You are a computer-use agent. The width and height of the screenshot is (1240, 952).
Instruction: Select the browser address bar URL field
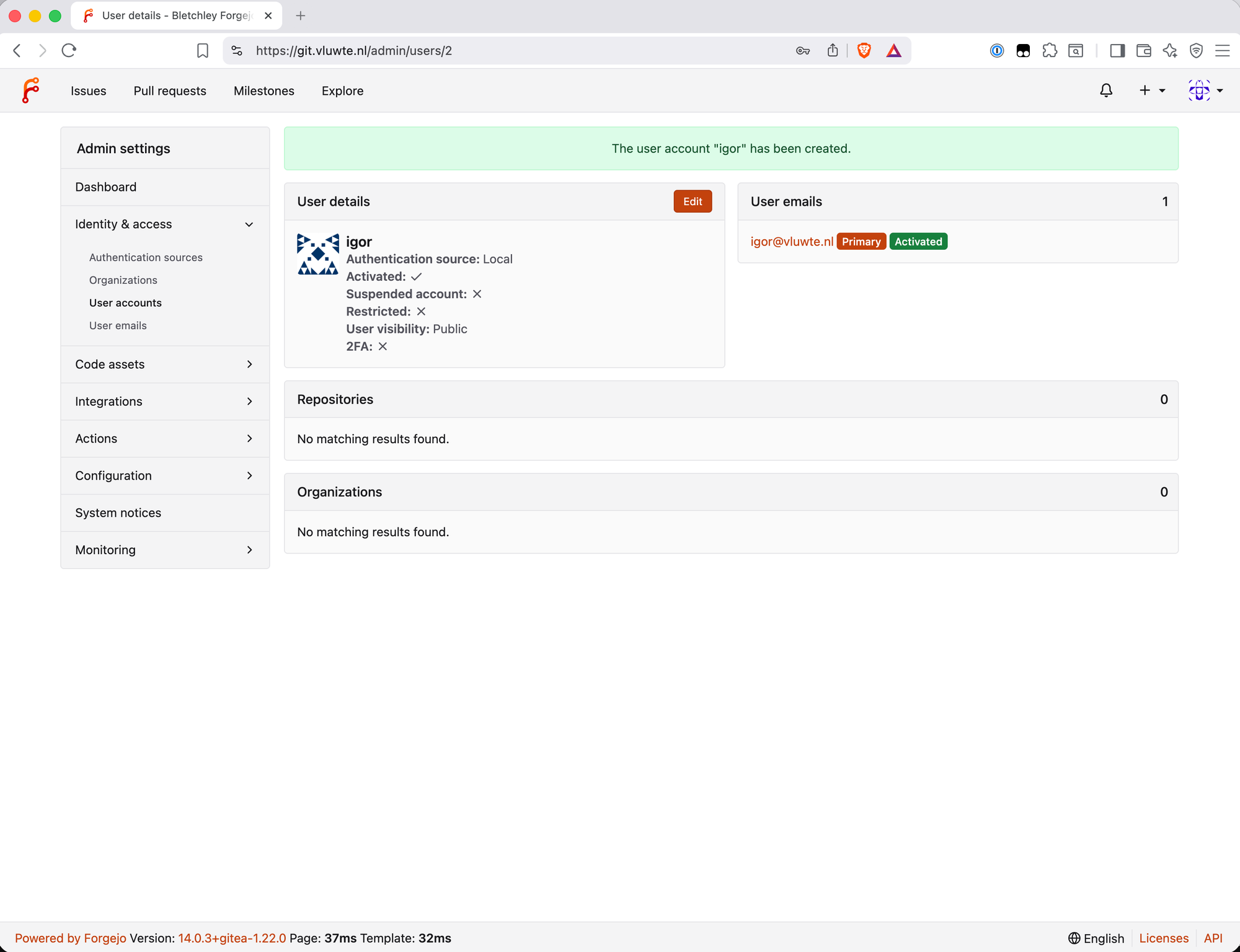[353, 50]
